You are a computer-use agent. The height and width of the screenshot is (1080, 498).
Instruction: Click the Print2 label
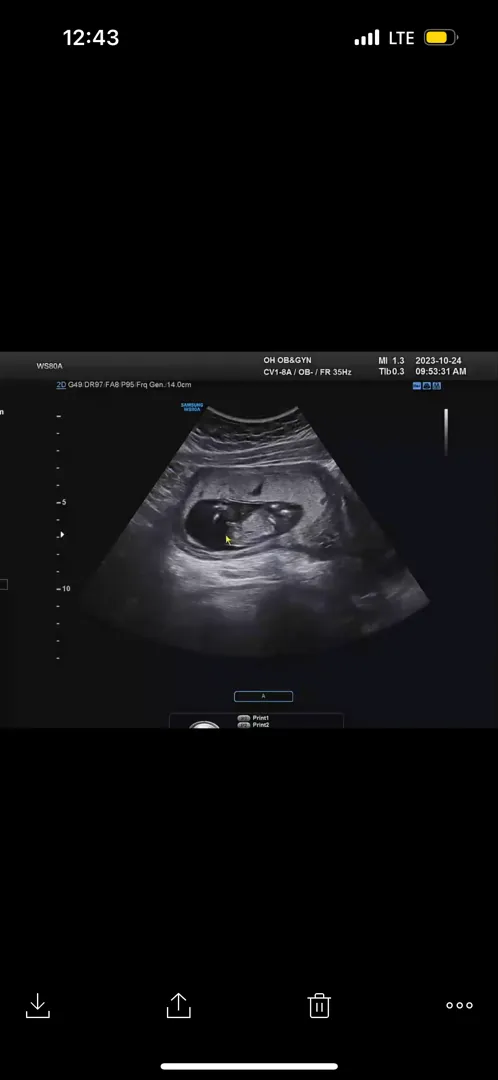[x=260, y=725]
